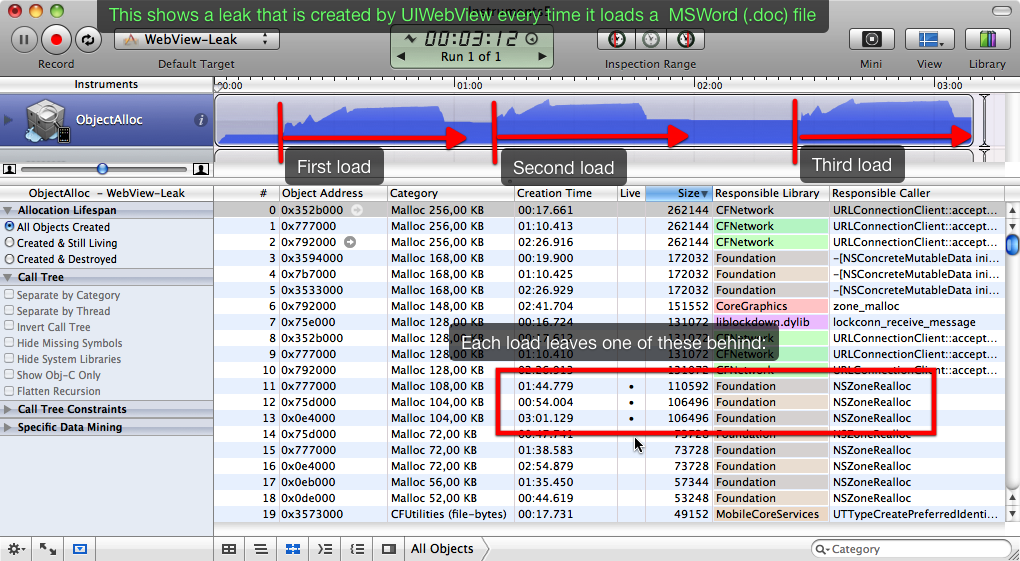
Task: Adjust the track scale slider knob
Action: pos(102,169)
